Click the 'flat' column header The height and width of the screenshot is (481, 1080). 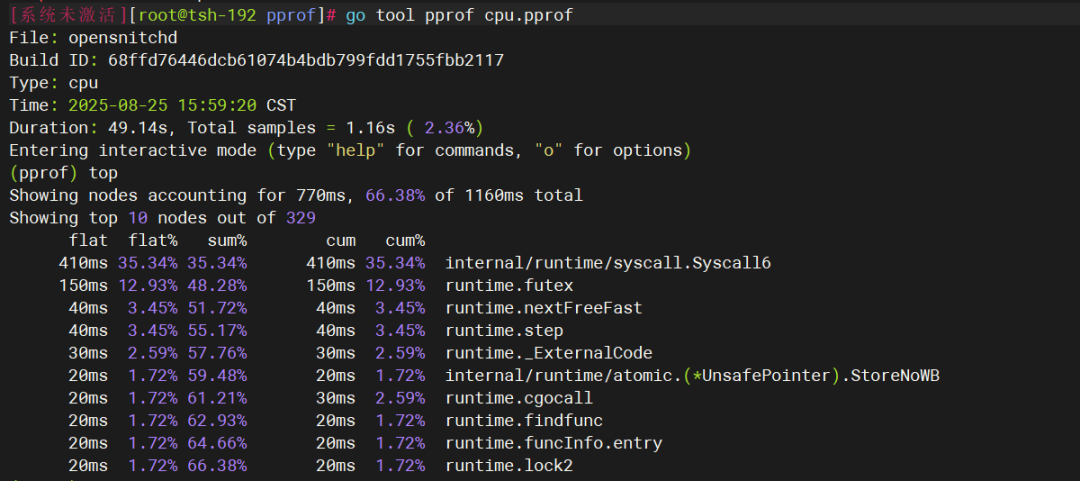(88, 240)
